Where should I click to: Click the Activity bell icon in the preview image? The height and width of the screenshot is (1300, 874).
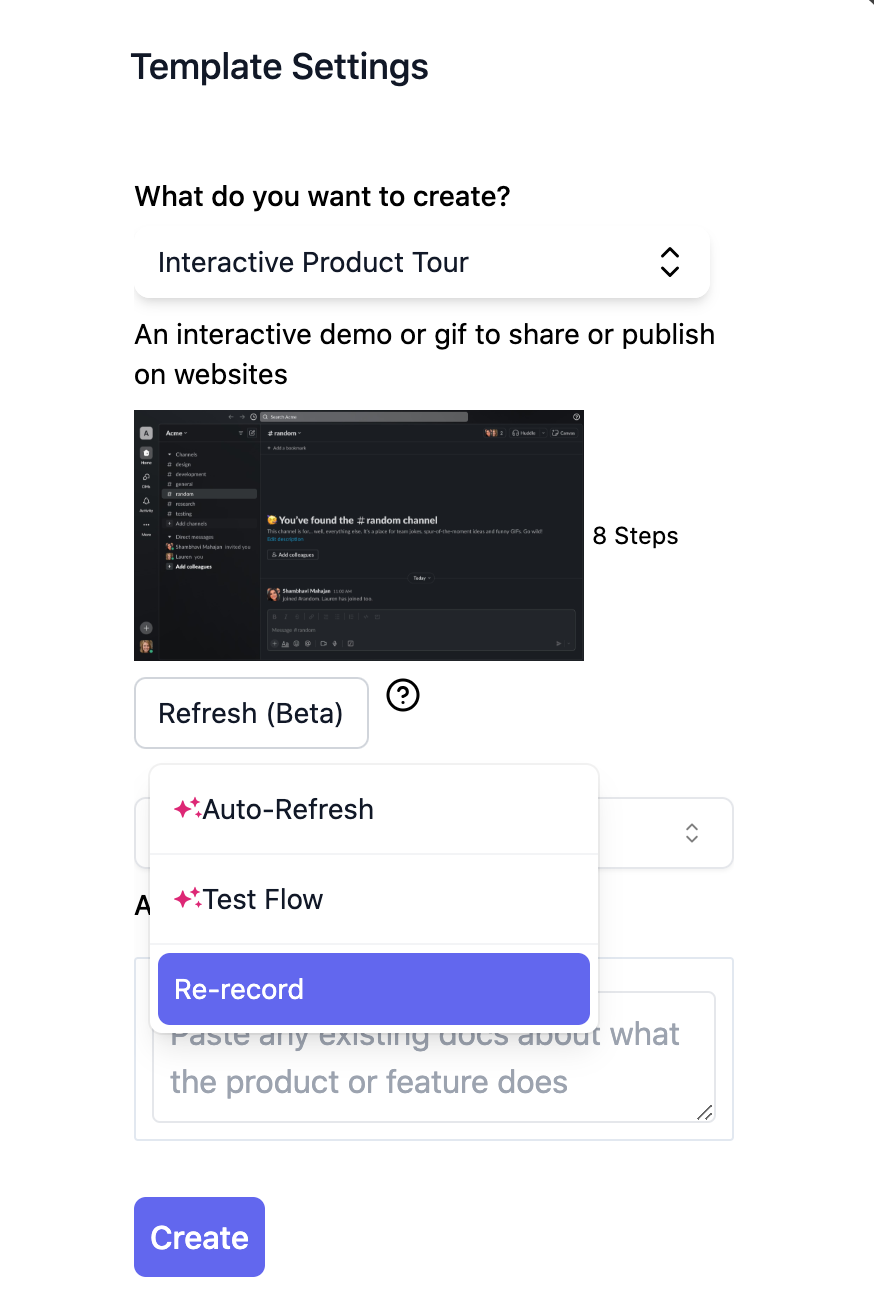146,503
